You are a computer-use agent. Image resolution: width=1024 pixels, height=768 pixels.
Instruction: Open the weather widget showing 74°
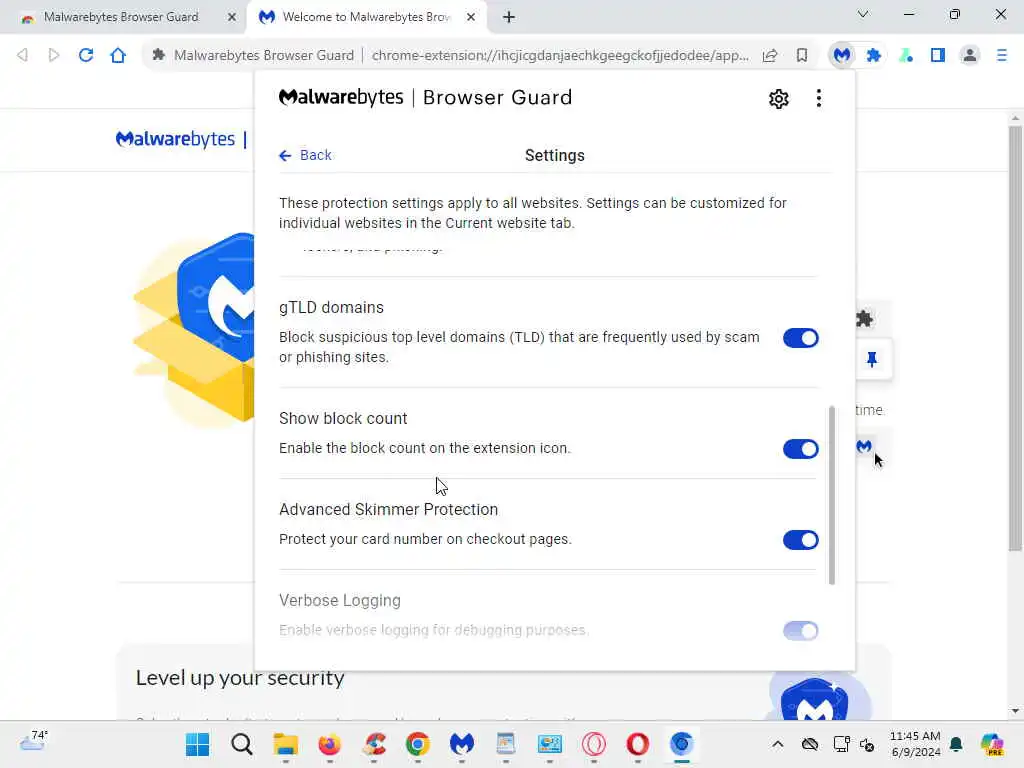click(33, 741)
